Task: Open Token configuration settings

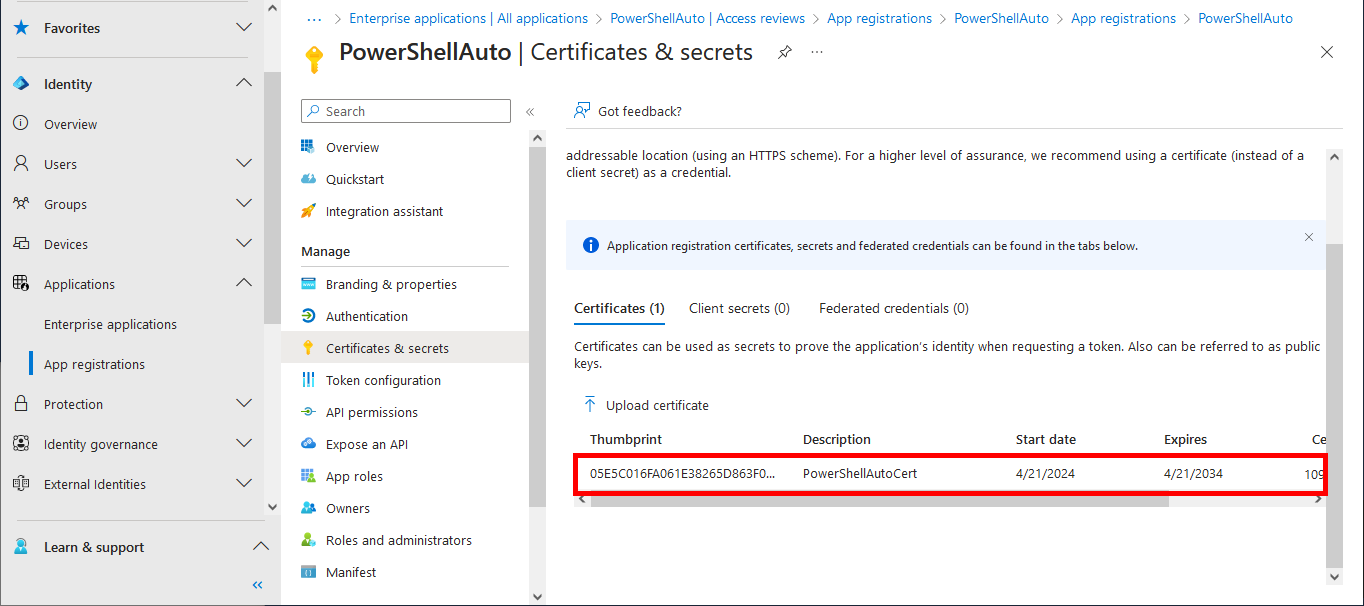Action: [x=383, y=380]
